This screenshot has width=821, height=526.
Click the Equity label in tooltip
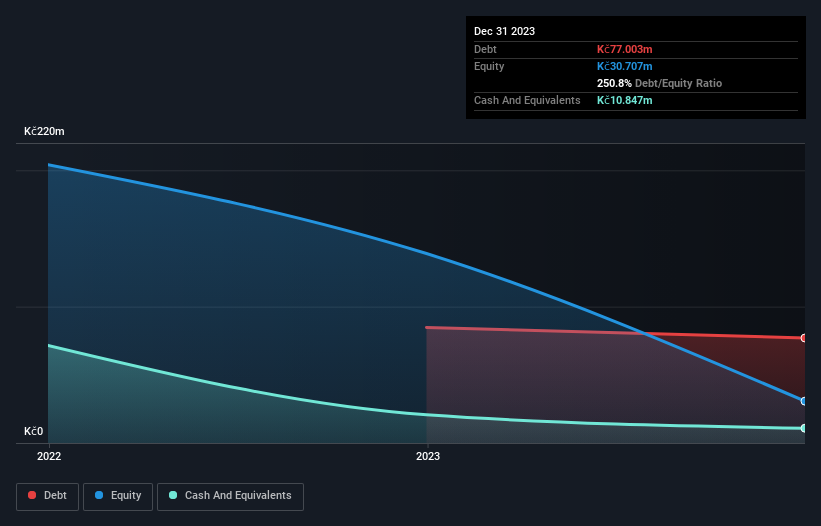[489, 66]
